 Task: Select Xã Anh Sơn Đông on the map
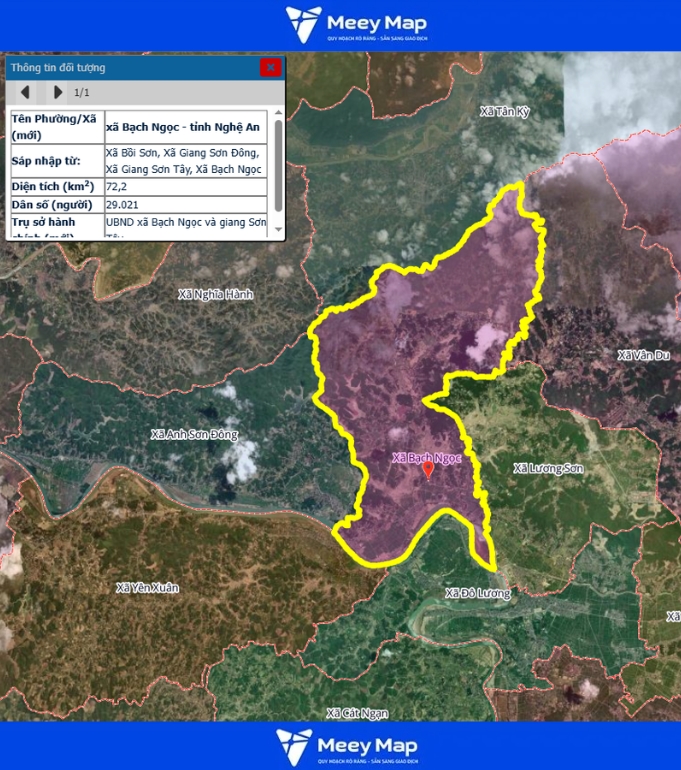(194, 435)
